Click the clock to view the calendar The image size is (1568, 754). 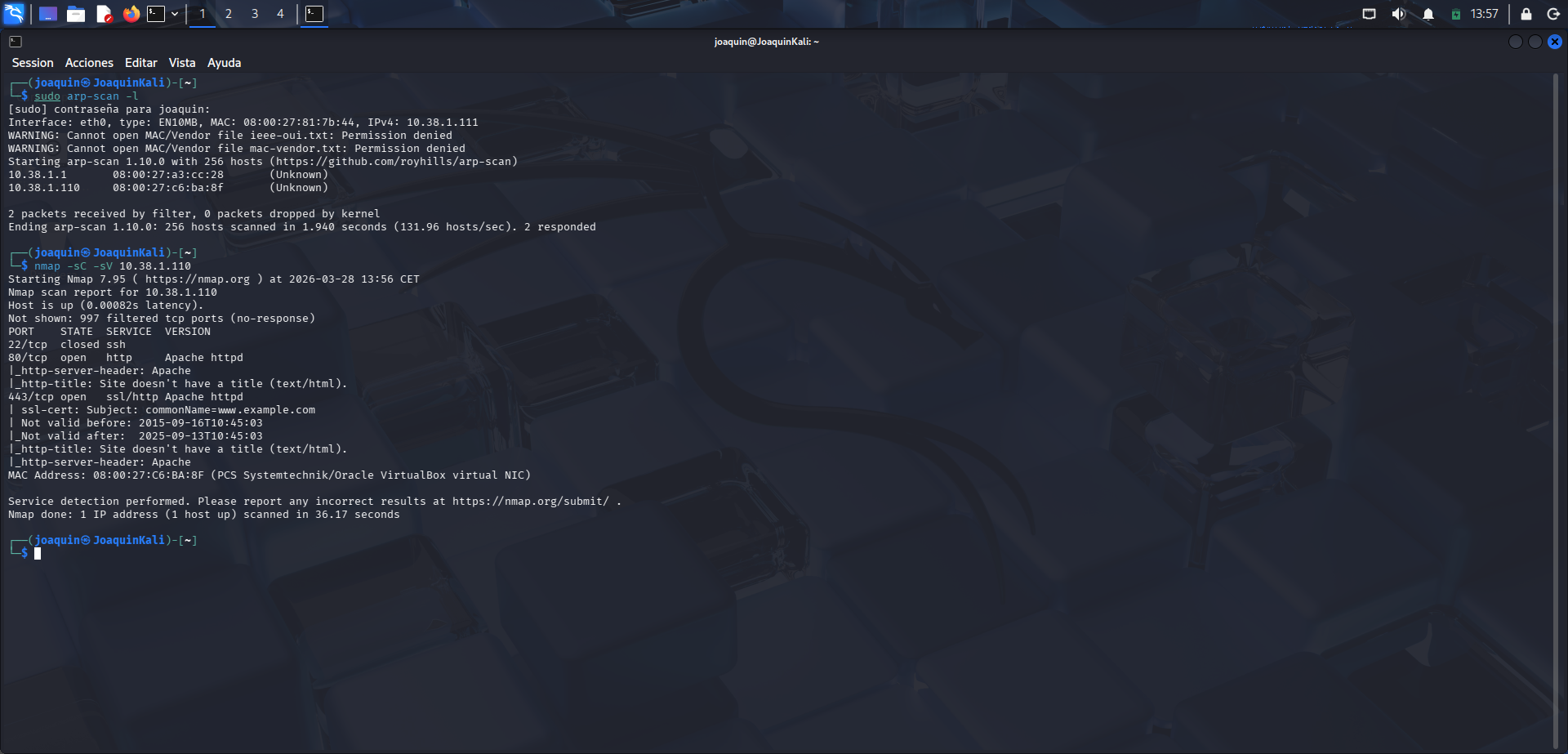click(x=1485, y=14)
